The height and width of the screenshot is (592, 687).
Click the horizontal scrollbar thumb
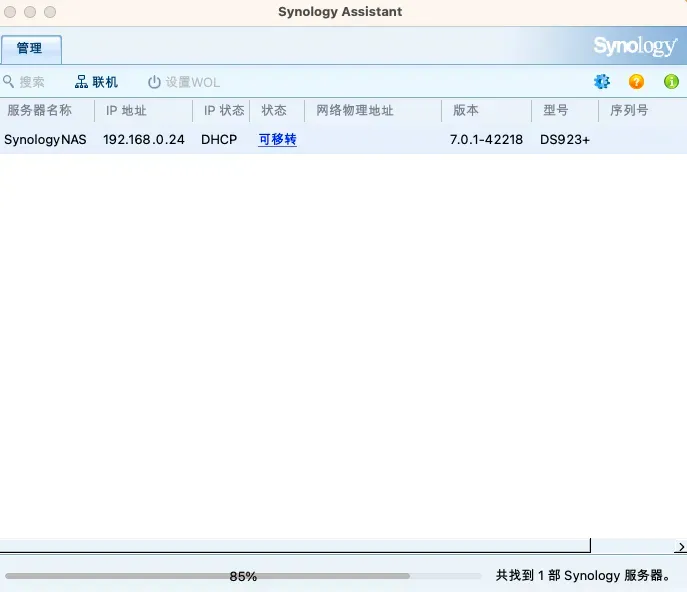[x=295, y=546]
